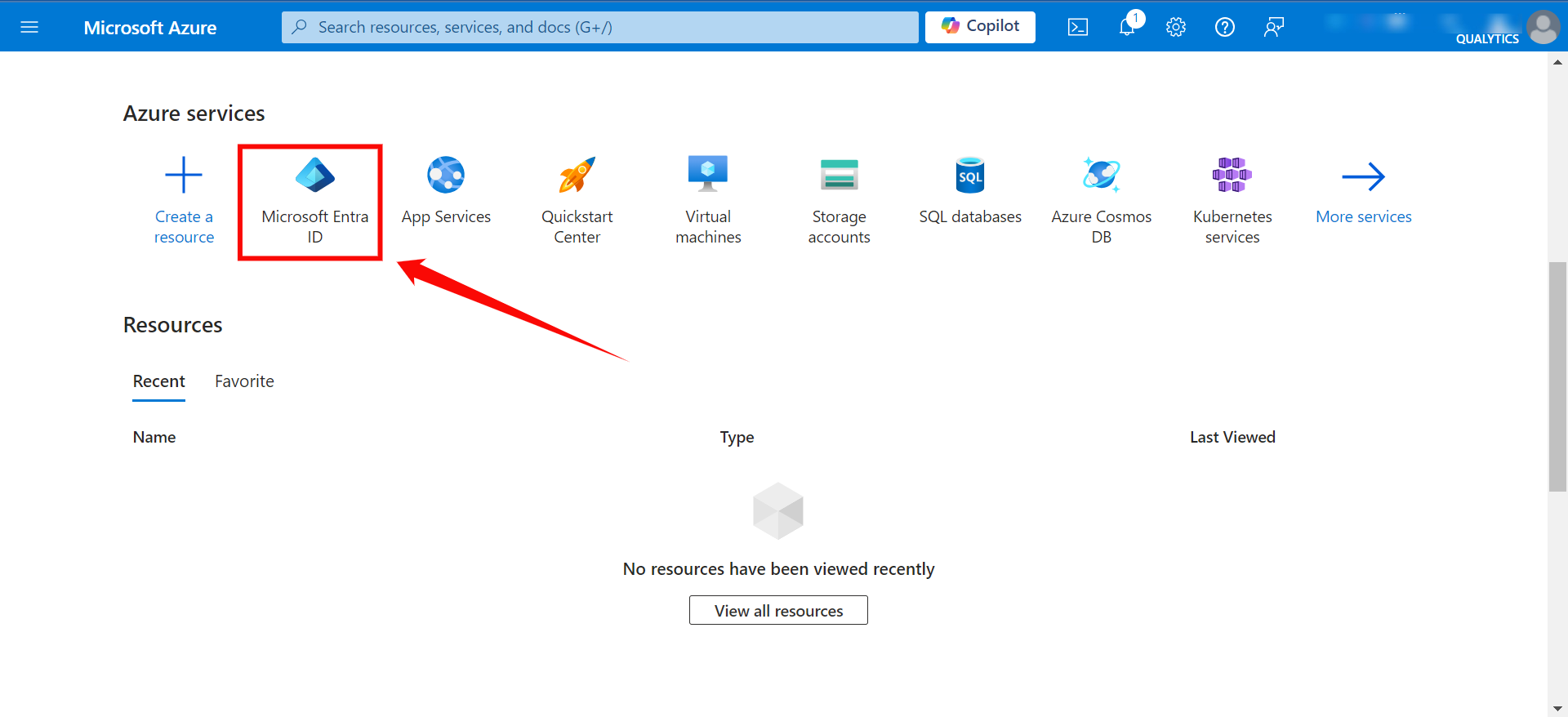Click the Azure services heading
Image resolution: width=1568 pixels, height=717 pixels.
click(x=194, y=114)
